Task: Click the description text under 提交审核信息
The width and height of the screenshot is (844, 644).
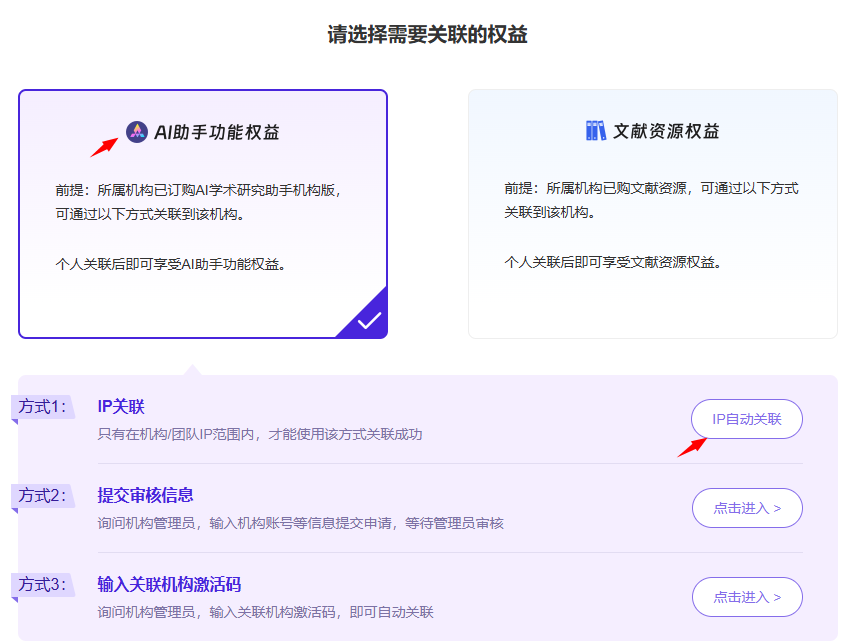Action: [x=300, y=523]
